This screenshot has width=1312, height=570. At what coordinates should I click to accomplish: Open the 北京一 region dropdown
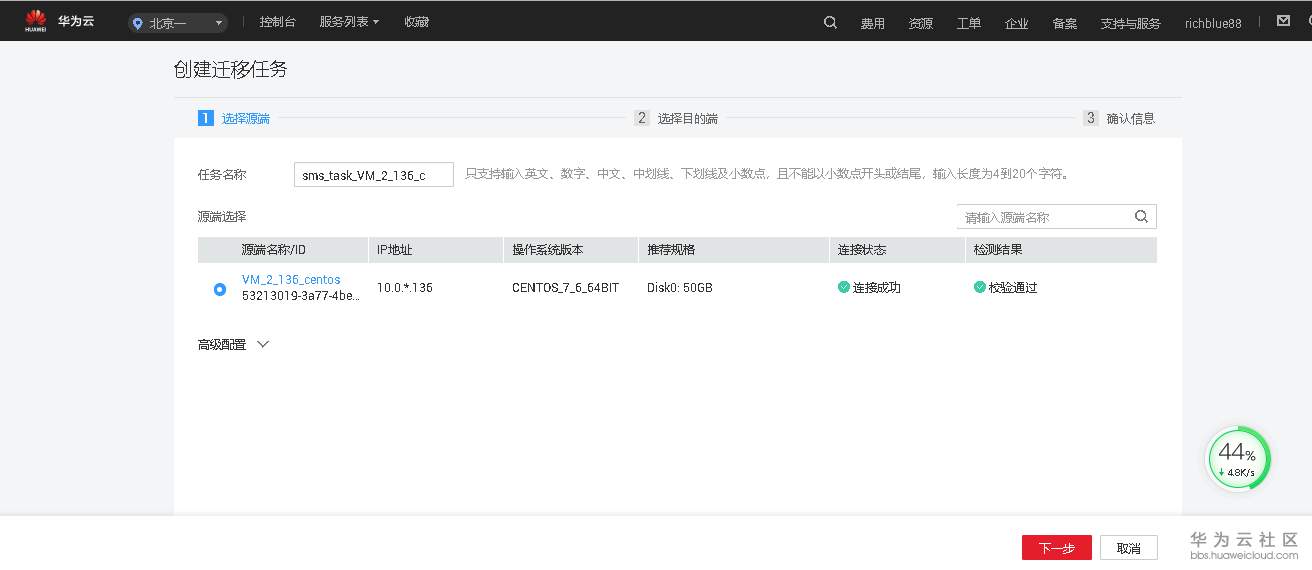[178, 23]
